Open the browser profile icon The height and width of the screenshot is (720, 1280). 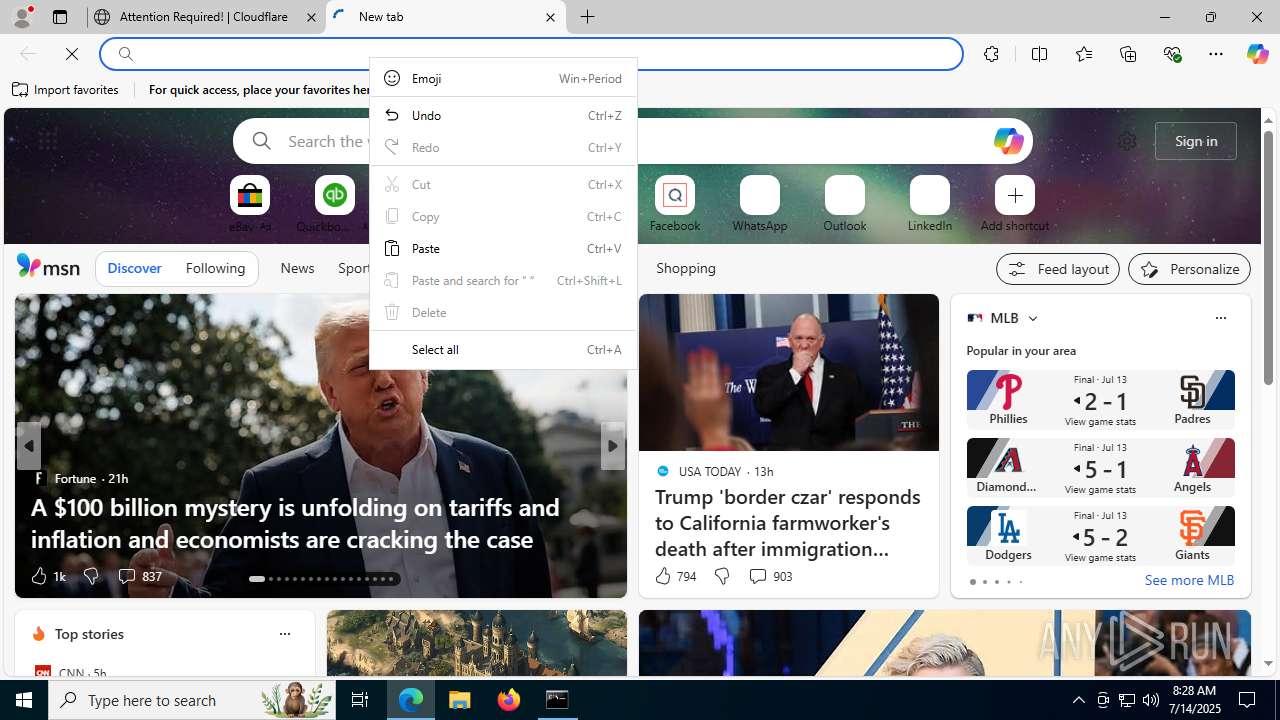click(x=21, y=17)
